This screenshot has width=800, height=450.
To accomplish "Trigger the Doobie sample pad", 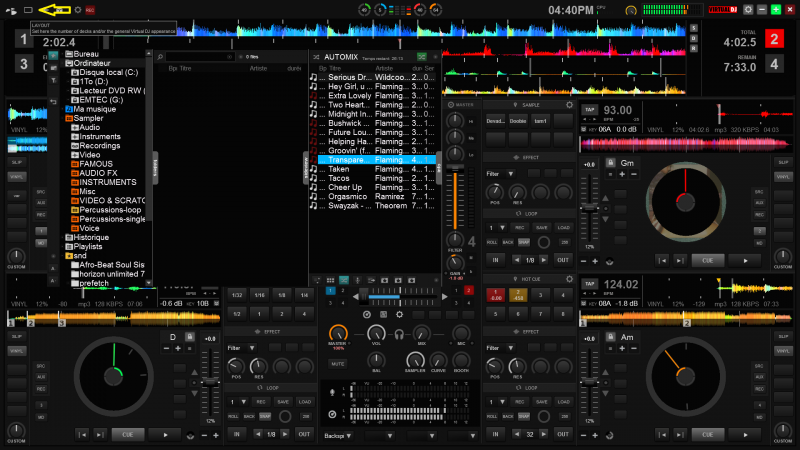I will [x=518, y=121].
